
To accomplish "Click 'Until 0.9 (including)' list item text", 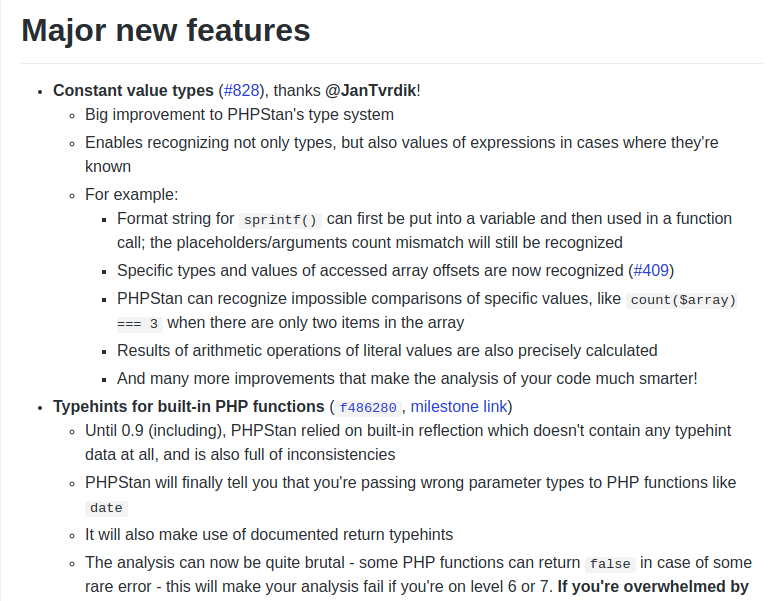I will tap(408, 443).
